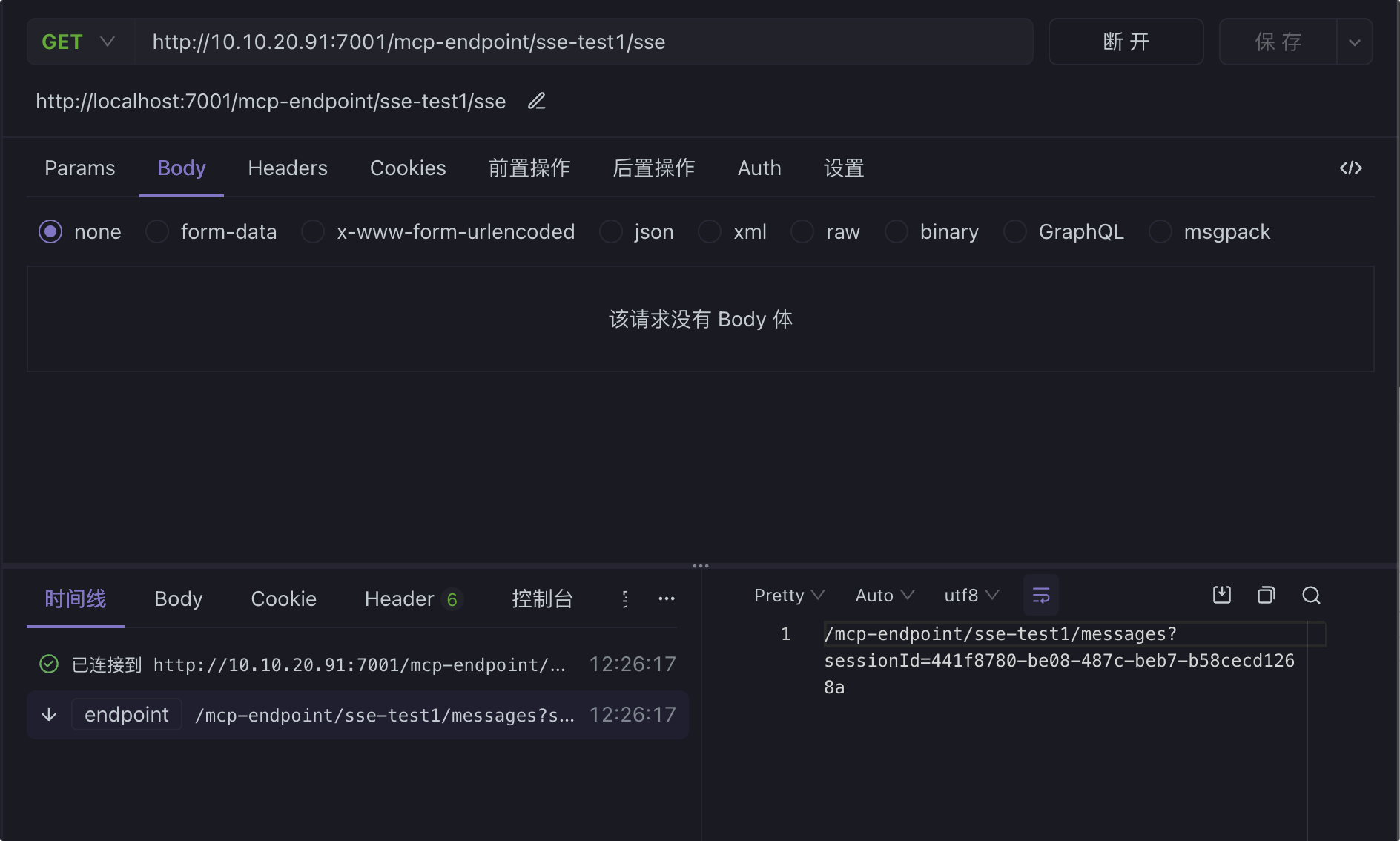The height and width of the screenshot is (841, 1400).
Task: Copy response content with copy icon
Action: (1266, 595)
